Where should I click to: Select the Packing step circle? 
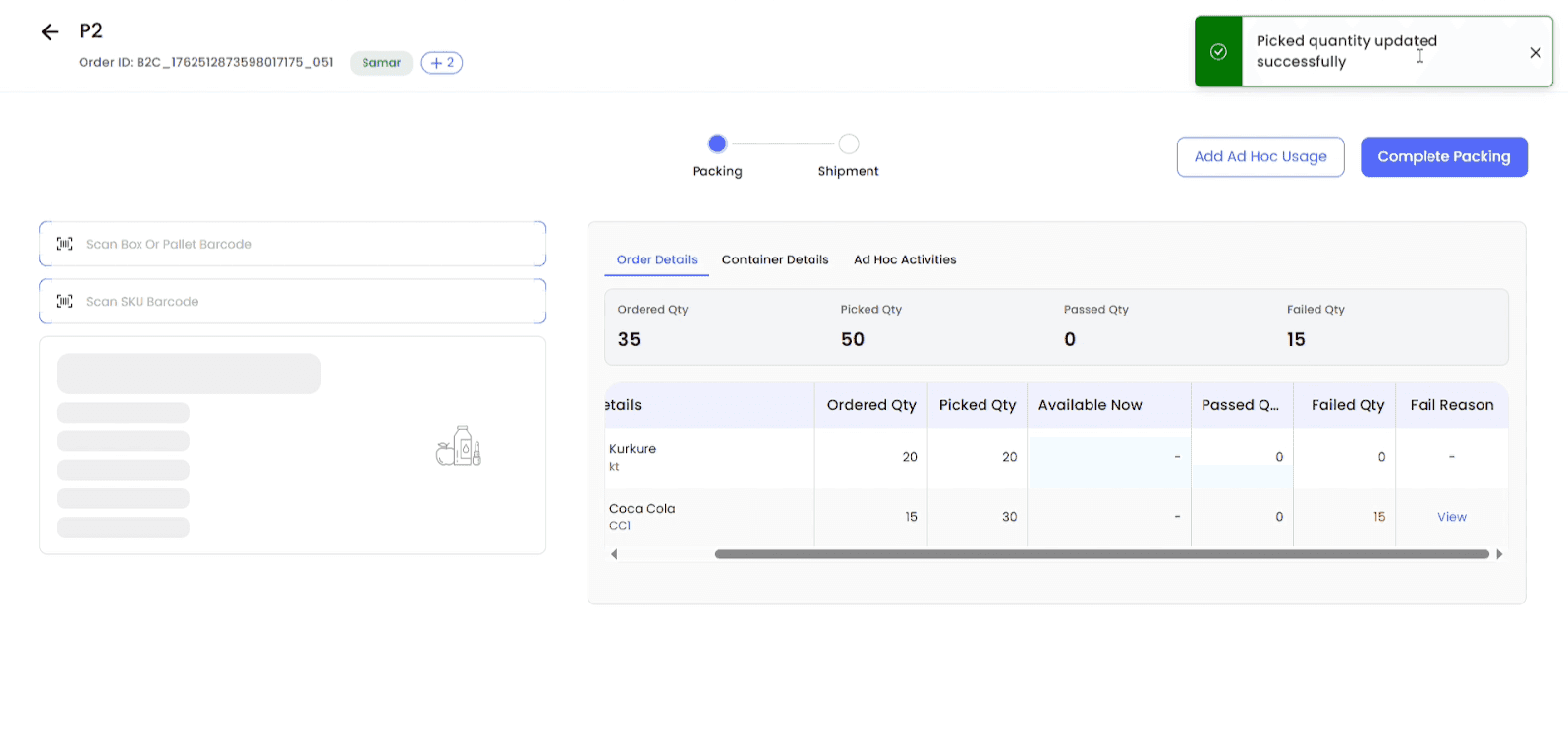click(x=717, y=144)
